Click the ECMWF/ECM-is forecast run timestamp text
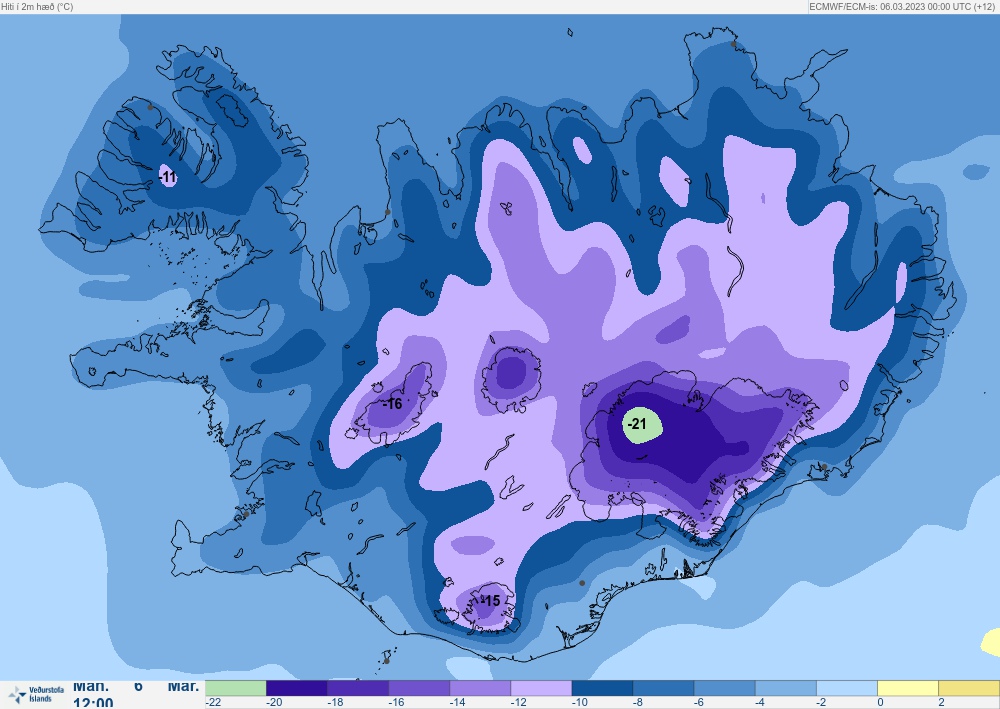 [x=903, y=6]
